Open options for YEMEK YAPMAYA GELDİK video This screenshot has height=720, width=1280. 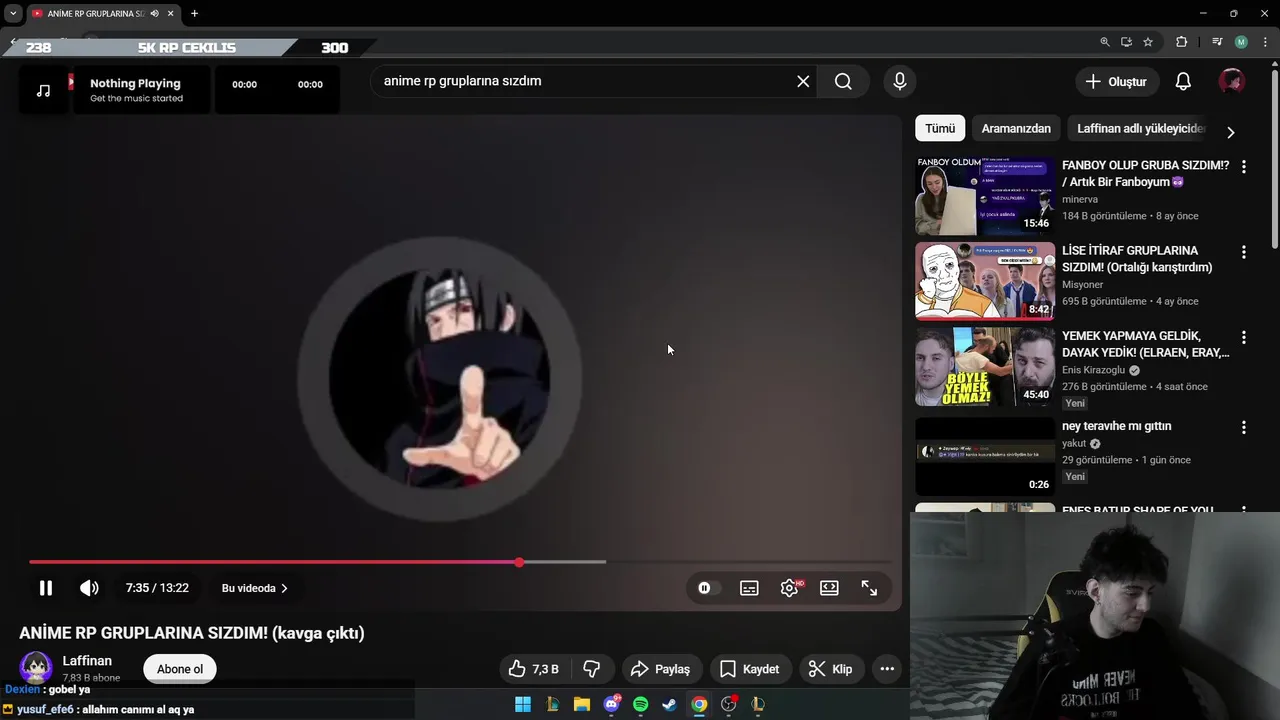coord(1244,337)
